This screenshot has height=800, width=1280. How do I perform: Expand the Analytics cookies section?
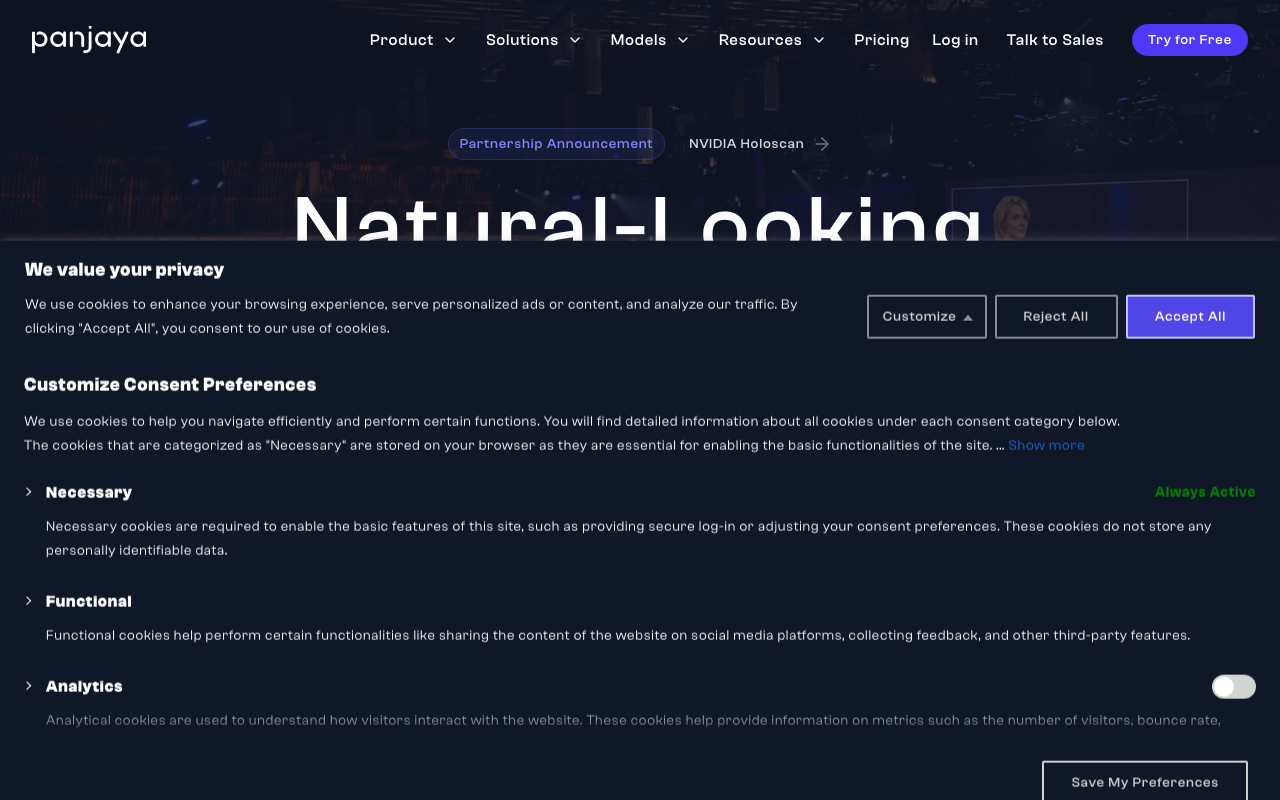pos(29,686)
